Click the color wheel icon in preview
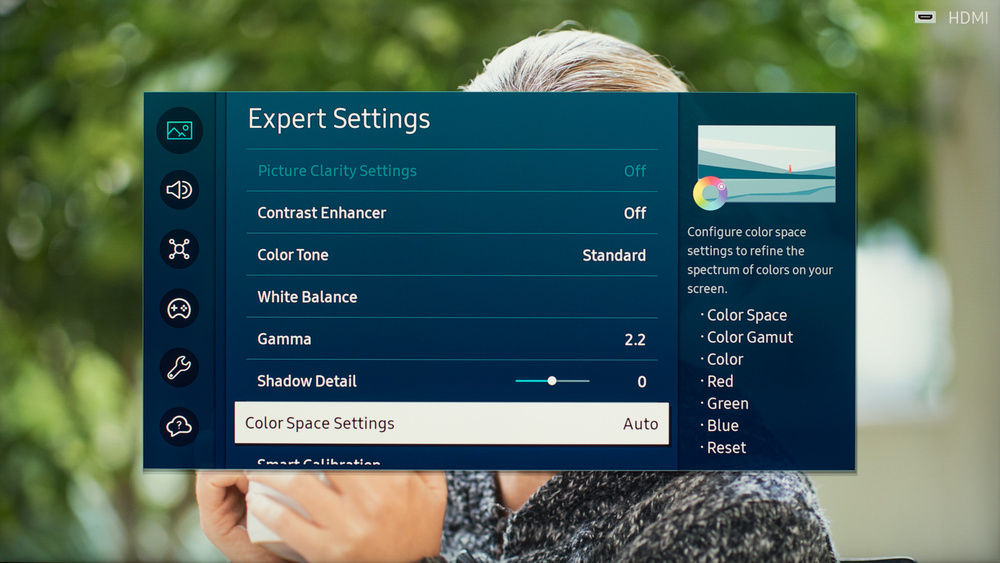 (709, 193)
